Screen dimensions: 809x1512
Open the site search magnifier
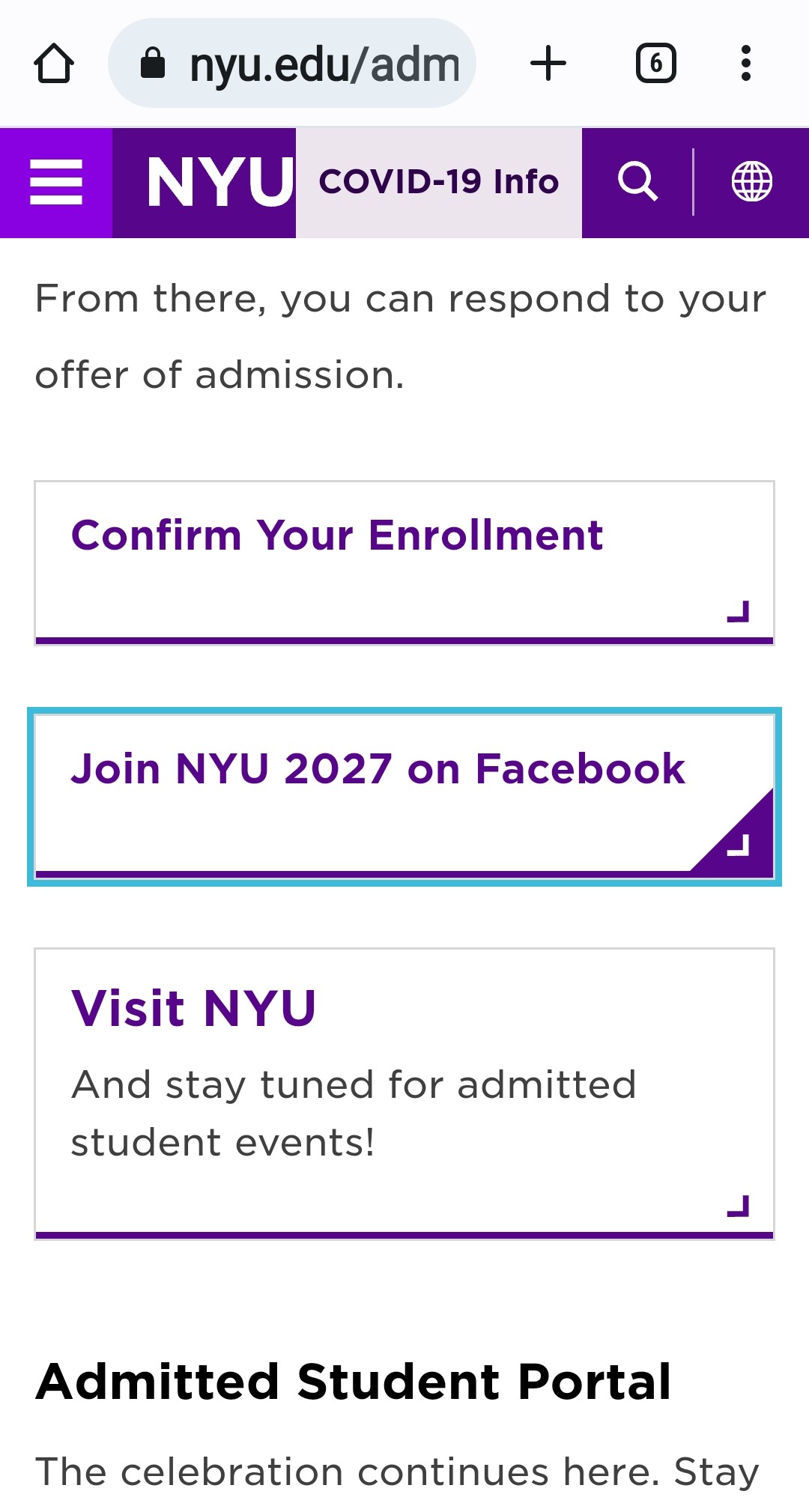637,182
